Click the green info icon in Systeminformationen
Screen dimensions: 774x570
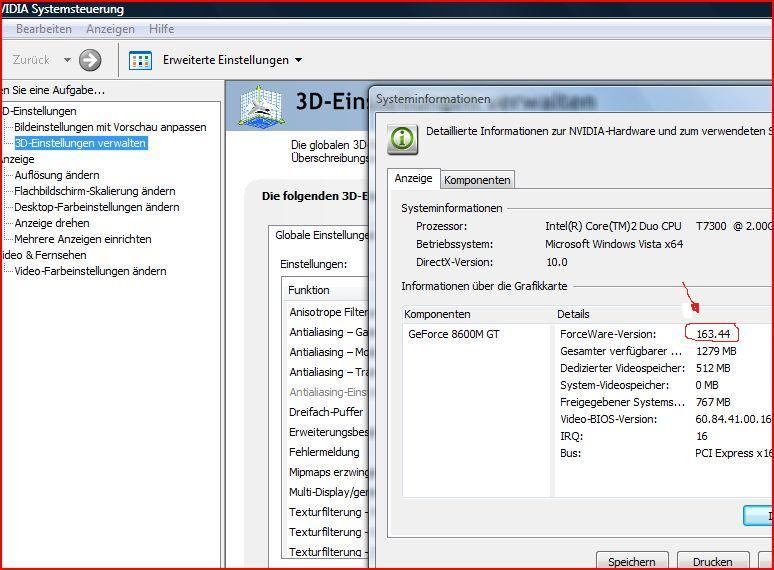pyautogui.click(x=402, y=140)
